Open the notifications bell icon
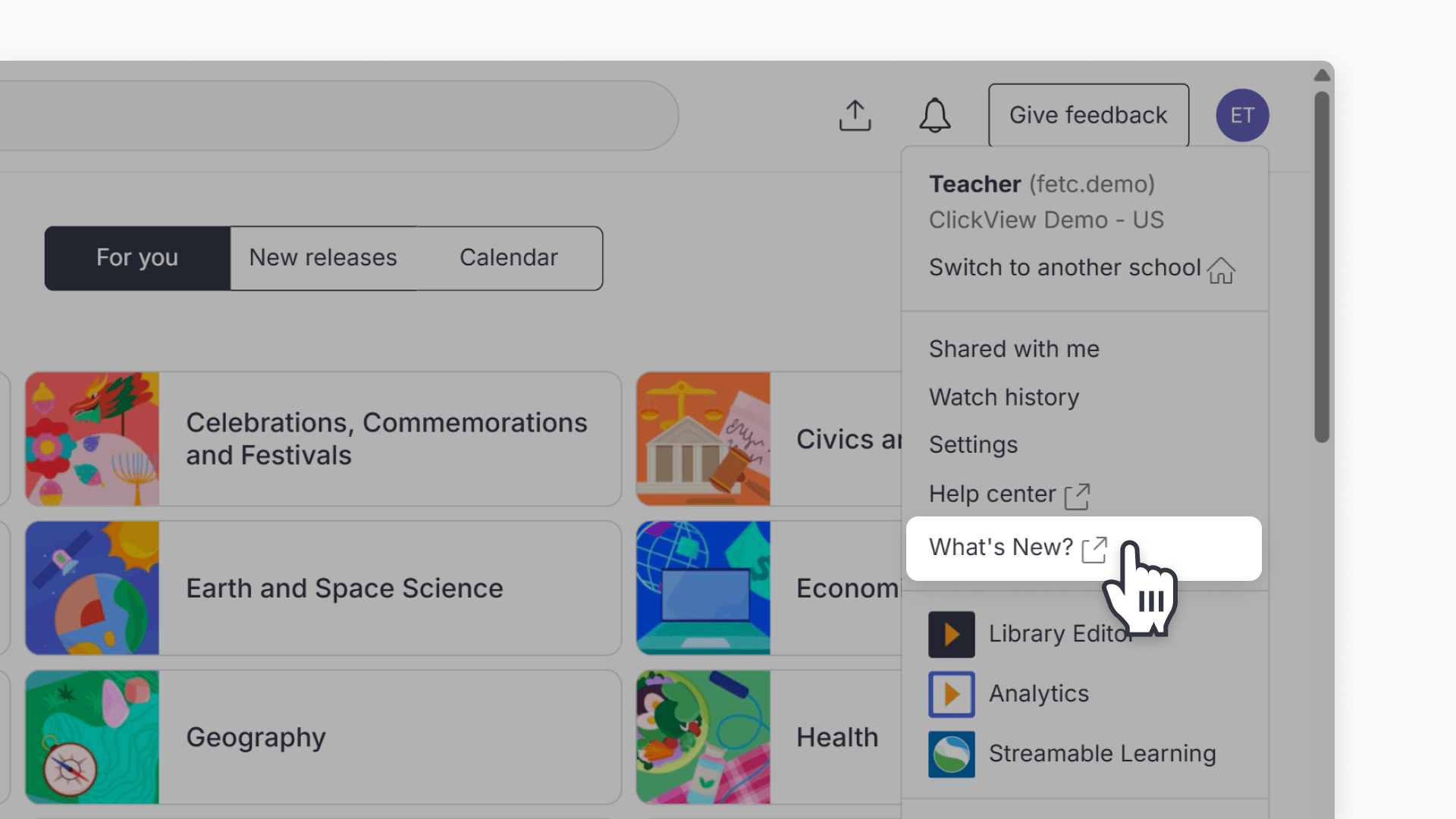The width and height of the screenshot is (1456, 819). click(935, 115)
